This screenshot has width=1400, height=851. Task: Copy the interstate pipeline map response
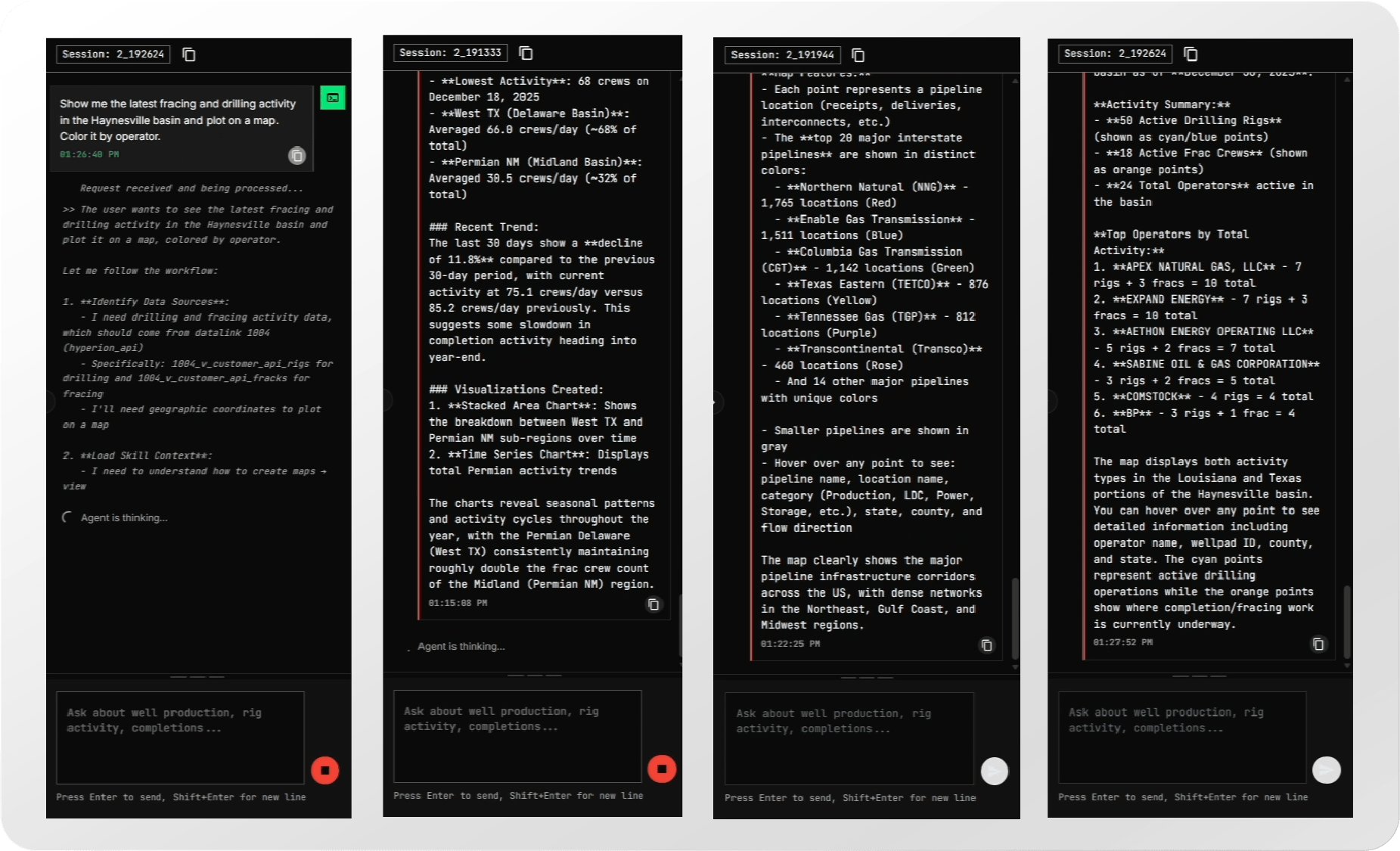[x=986, y=645]
